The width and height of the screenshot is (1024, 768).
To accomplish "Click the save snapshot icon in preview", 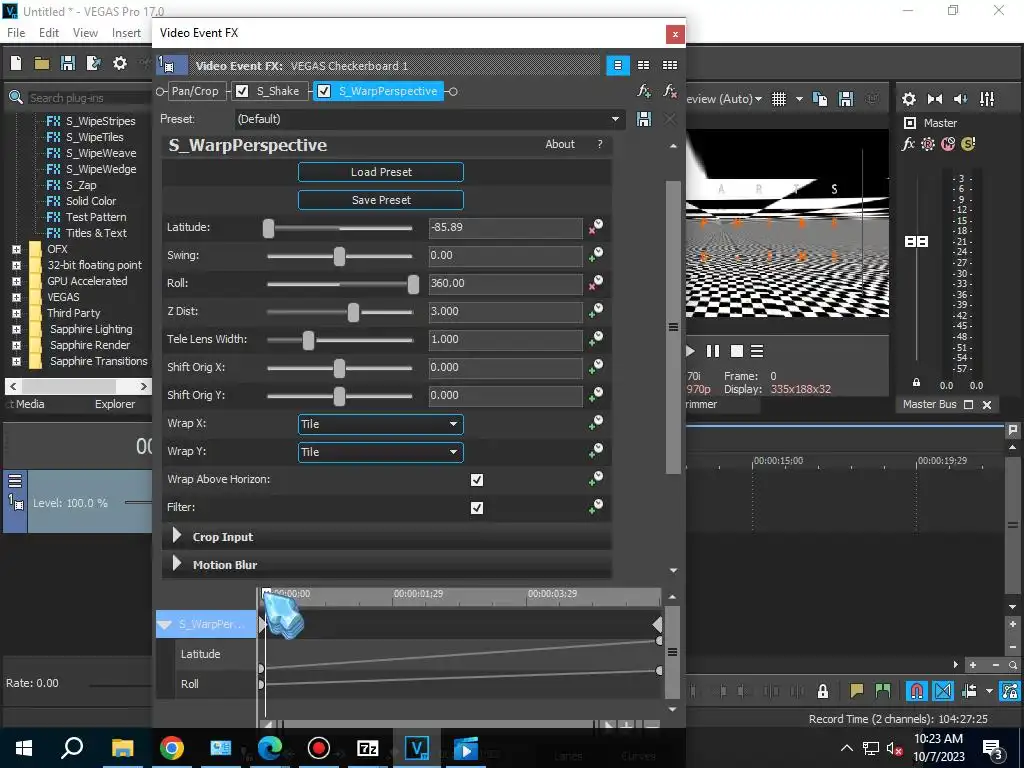I will 846,99.
